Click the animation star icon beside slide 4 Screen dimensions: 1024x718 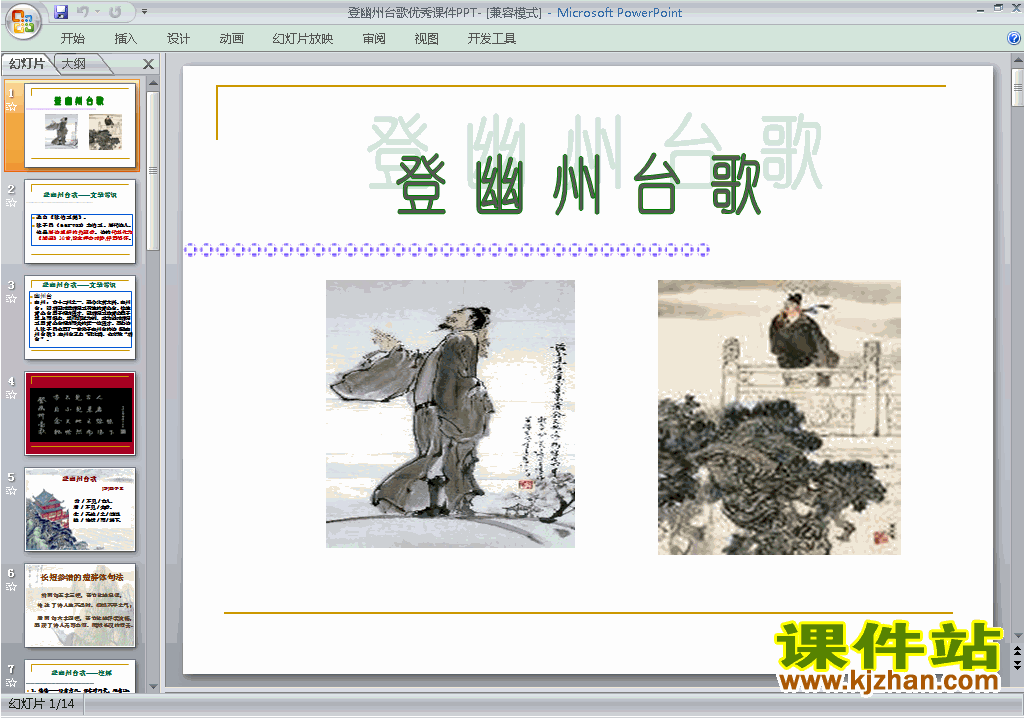tap(11, 395)
